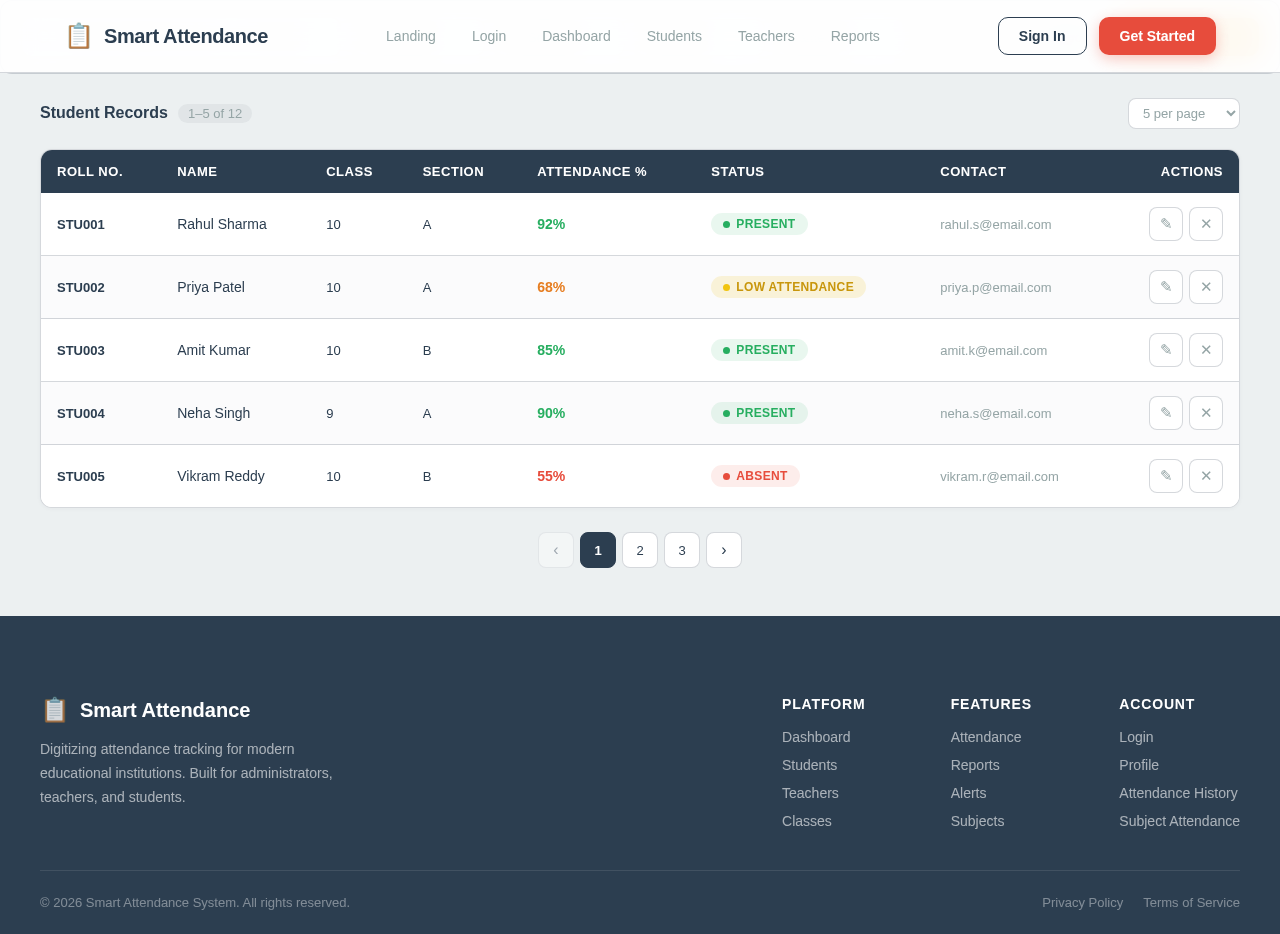The image size is (1280, 934).
Task: Open Students in top navigation
Action: point(674,36)
